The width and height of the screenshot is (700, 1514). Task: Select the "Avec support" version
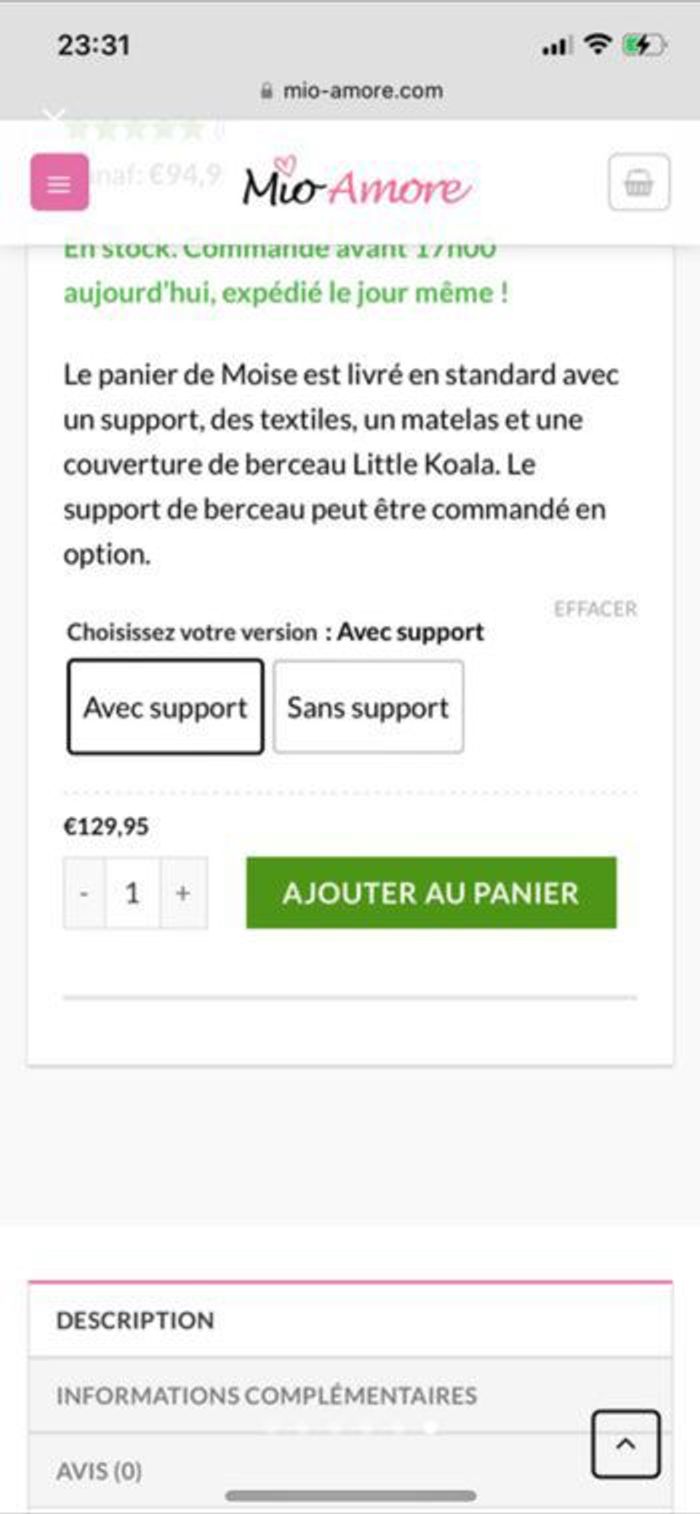(165, 707)
